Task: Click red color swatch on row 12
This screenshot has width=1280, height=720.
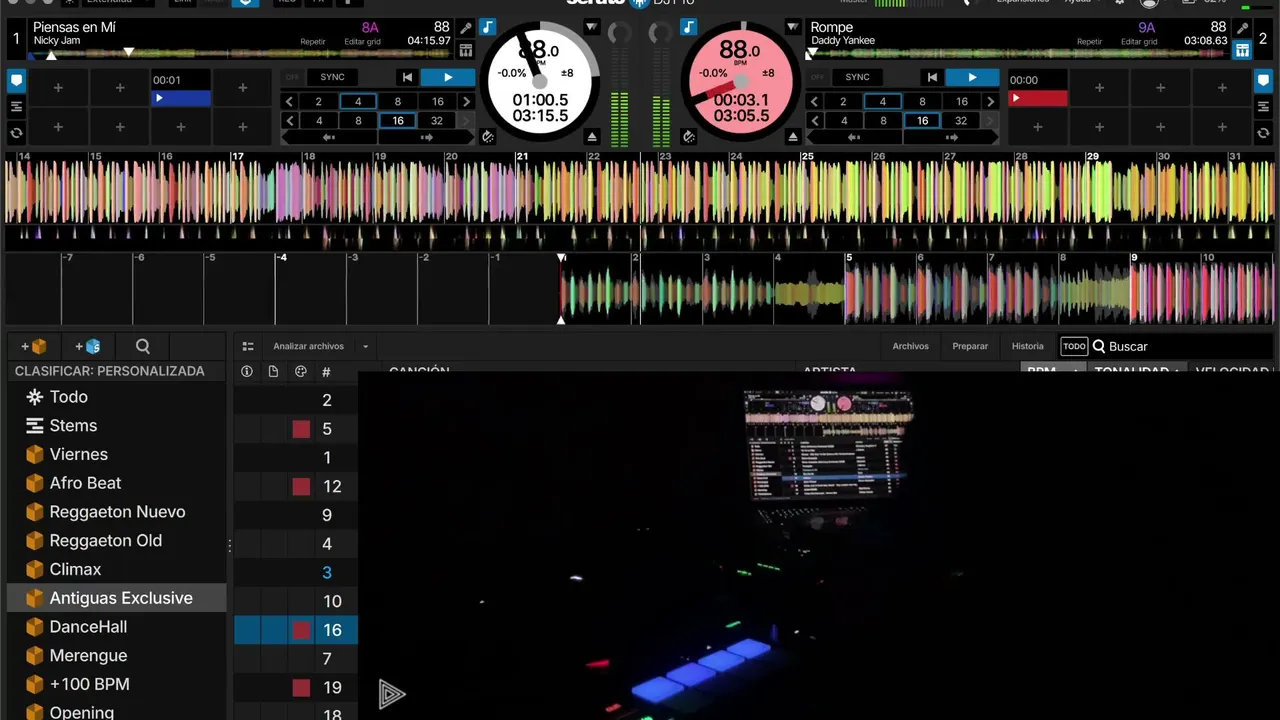Action: coord(301,487)
